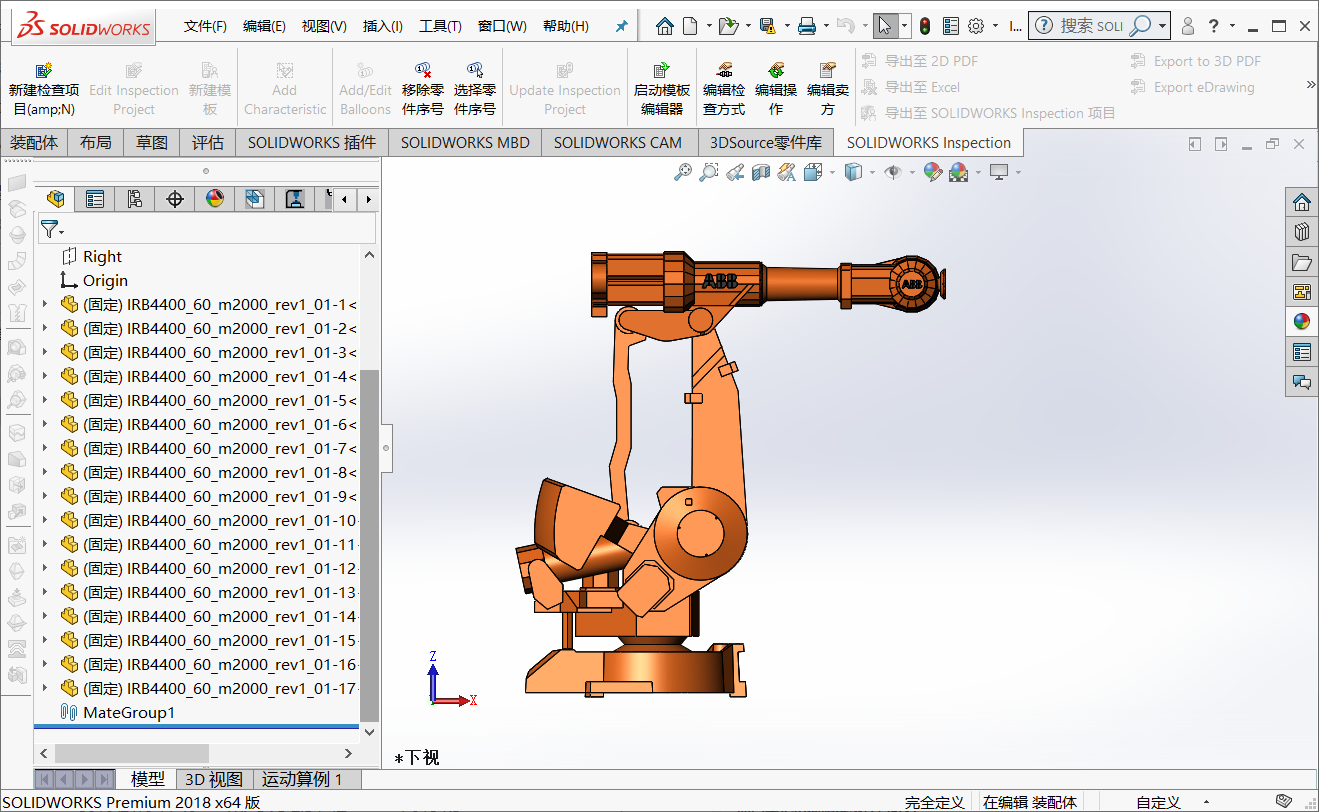Switch to the DisplayManager color wheel tab
1319x812 pixels.
[214, 198]
